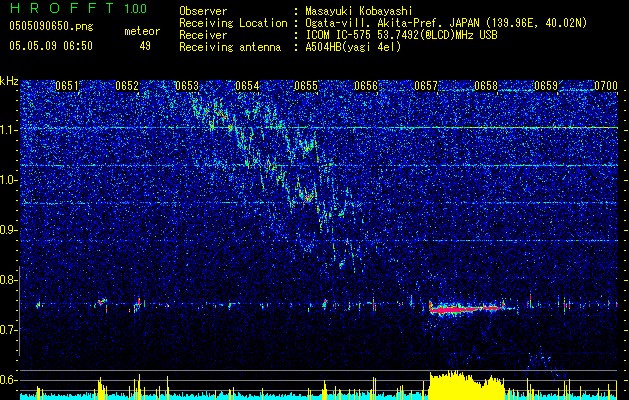Click the 0.9 kHz frequency label
The width and height of the screenshot is (629, 400).
(8, 230)
